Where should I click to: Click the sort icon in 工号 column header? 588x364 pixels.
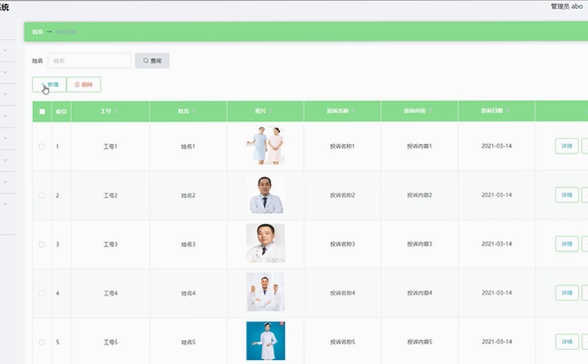point(116,111)
